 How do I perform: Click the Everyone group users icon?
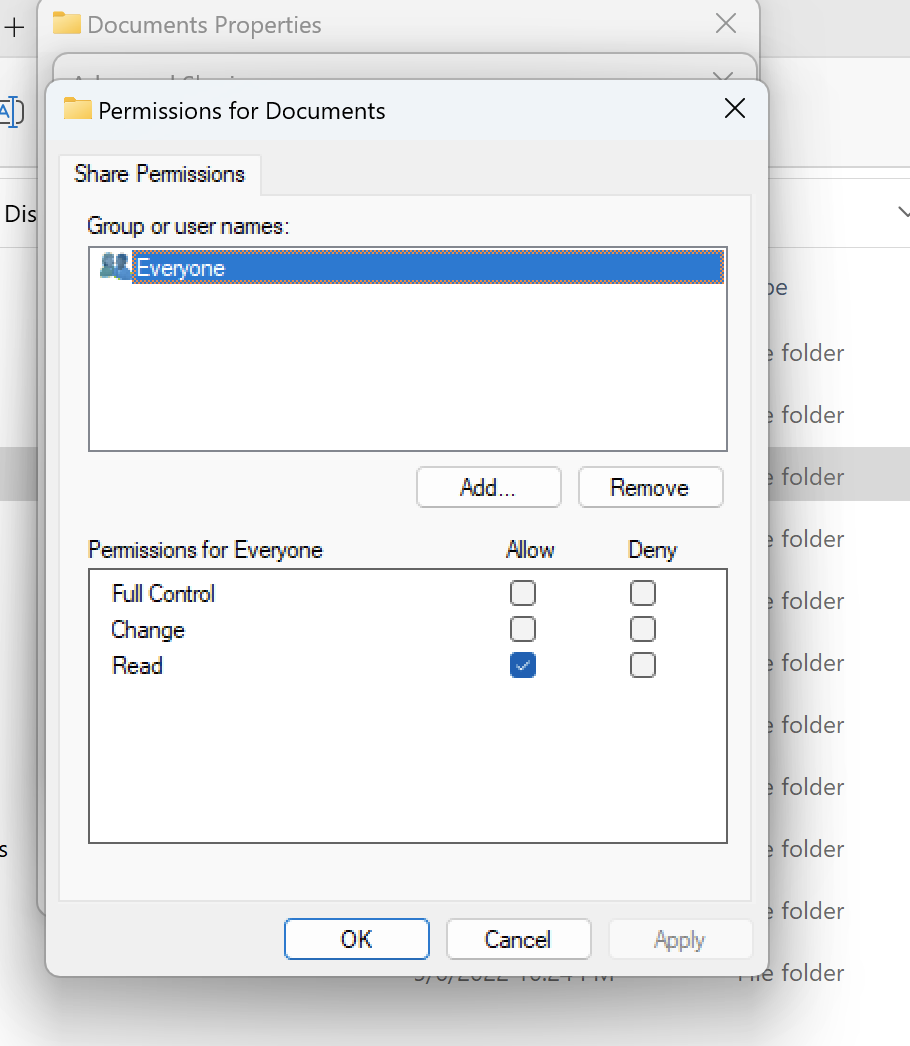point(115,267)
